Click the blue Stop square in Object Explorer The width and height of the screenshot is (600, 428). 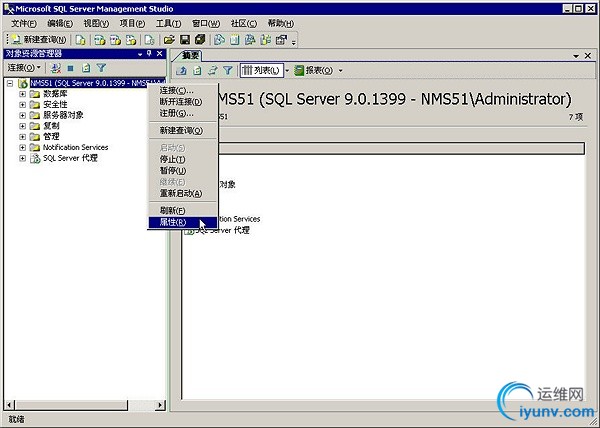point(70,68)
